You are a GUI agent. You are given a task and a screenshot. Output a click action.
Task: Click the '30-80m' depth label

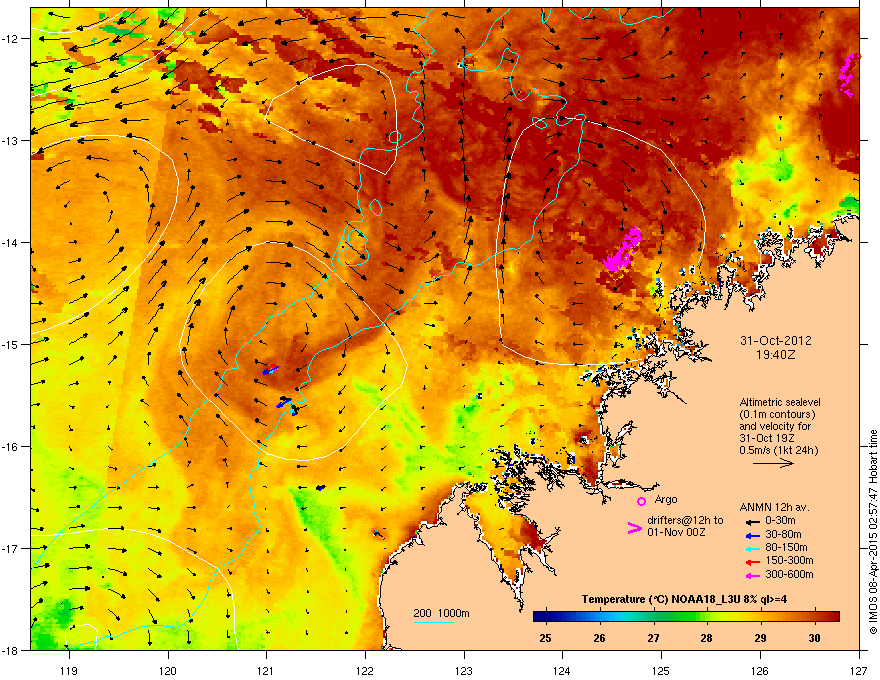(x=783, y=535)
